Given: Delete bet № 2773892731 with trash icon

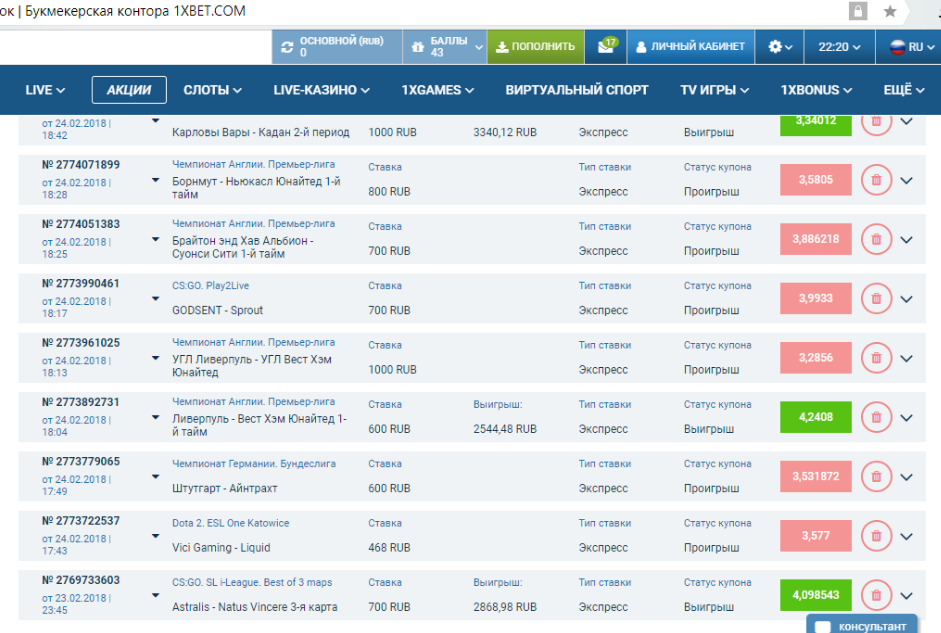Looking at the screenshot, I should click(876, 417).
